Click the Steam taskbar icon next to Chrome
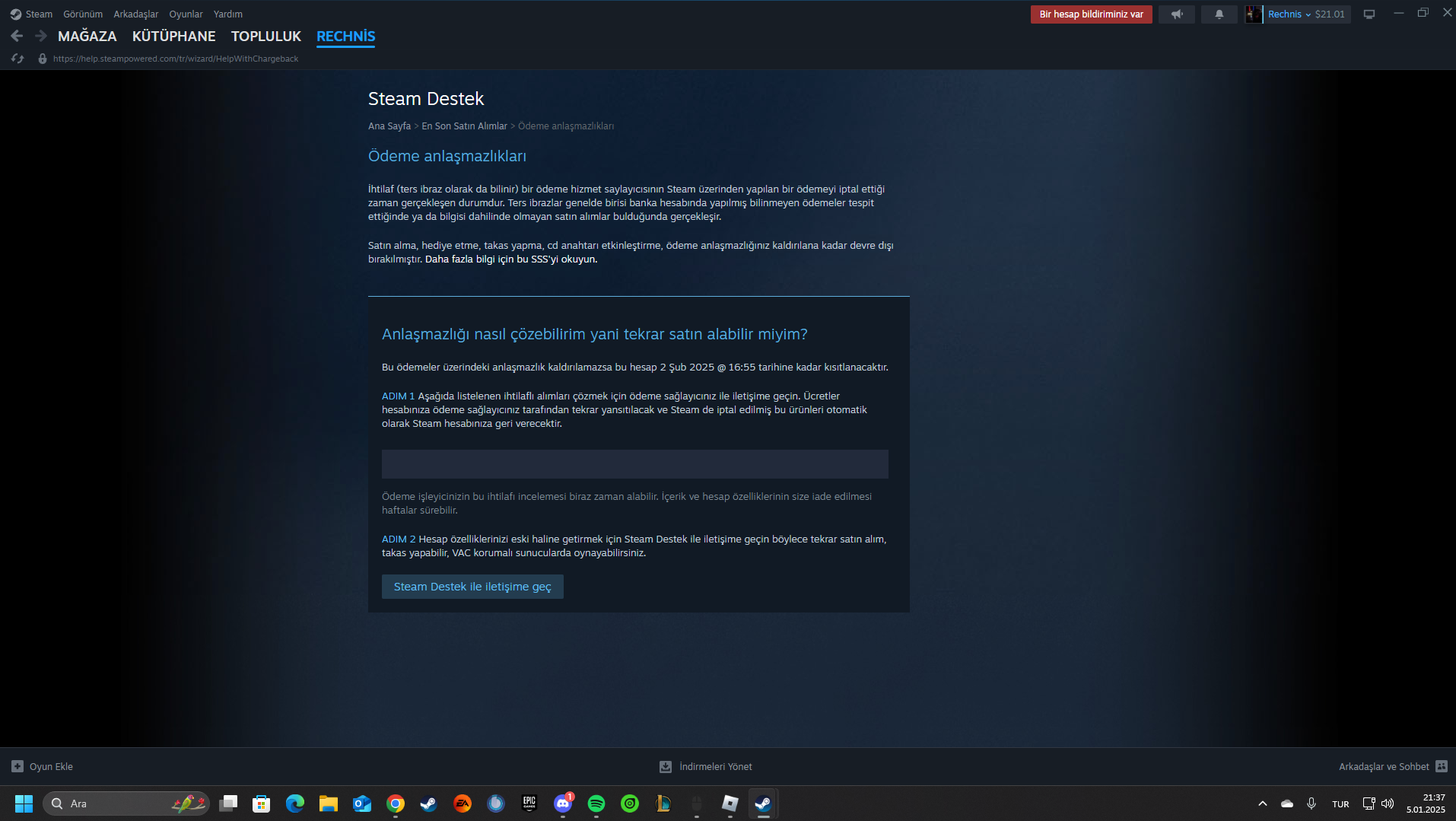The height and width of the screenshot is (821, 1456). pos(429,803)
